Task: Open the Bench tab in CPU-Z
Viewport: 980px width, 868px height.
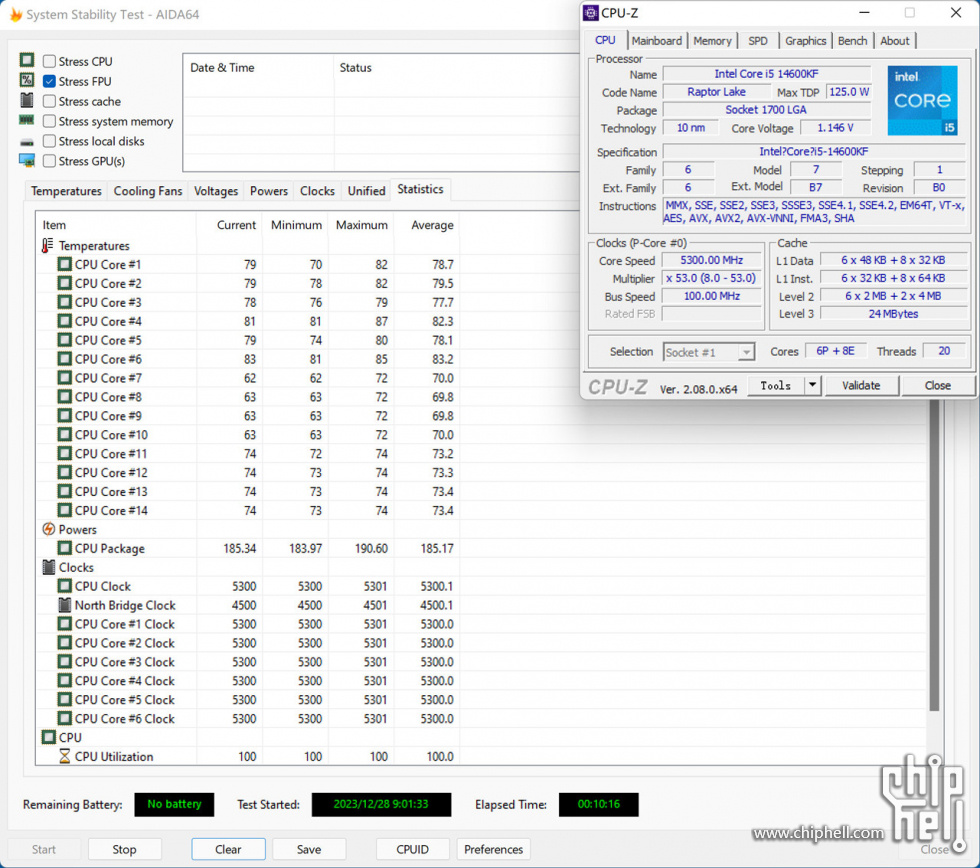Action: click(852, 41)
